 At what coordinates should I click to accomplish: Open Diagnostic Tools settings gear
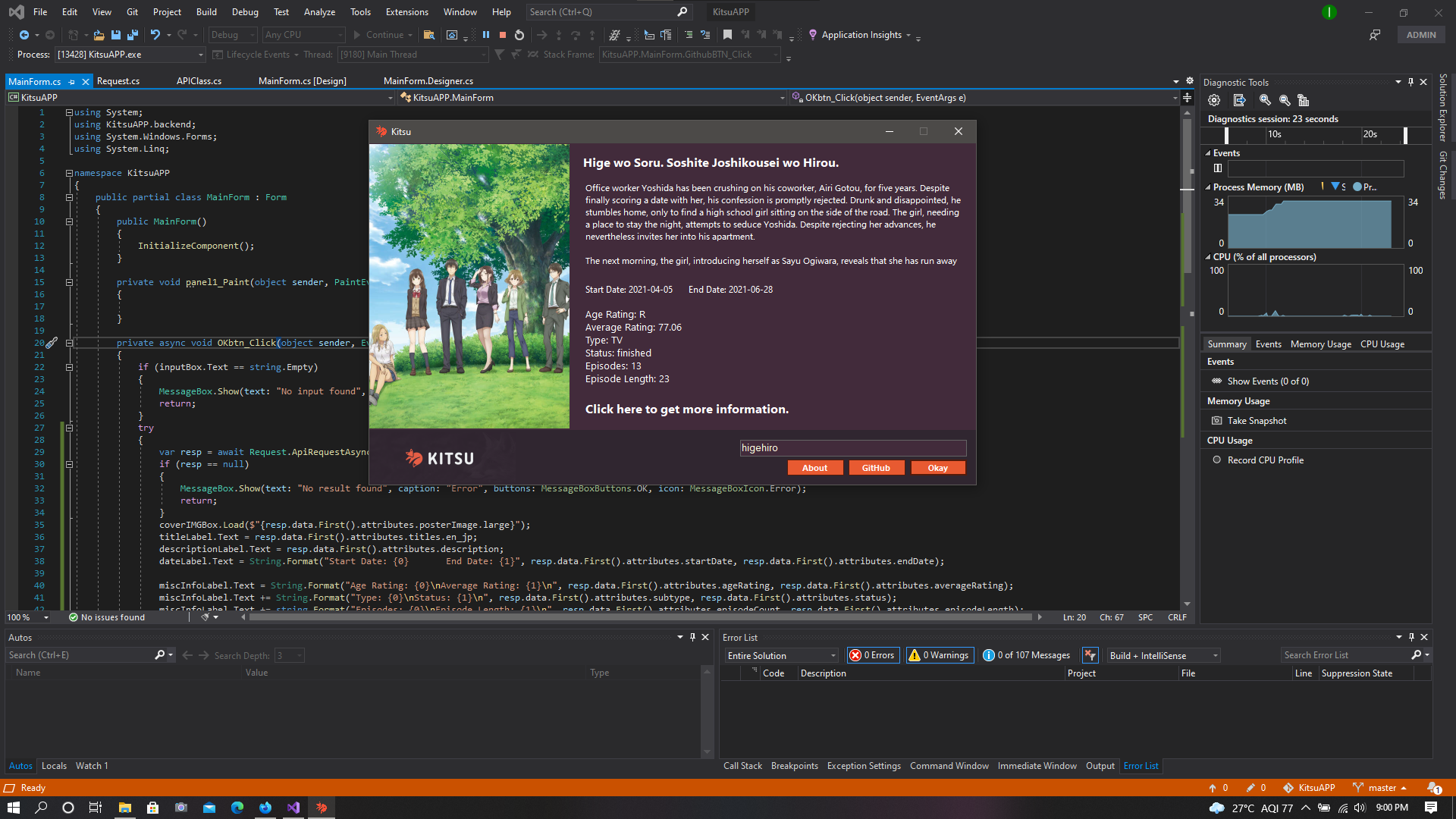point(1214,100)
